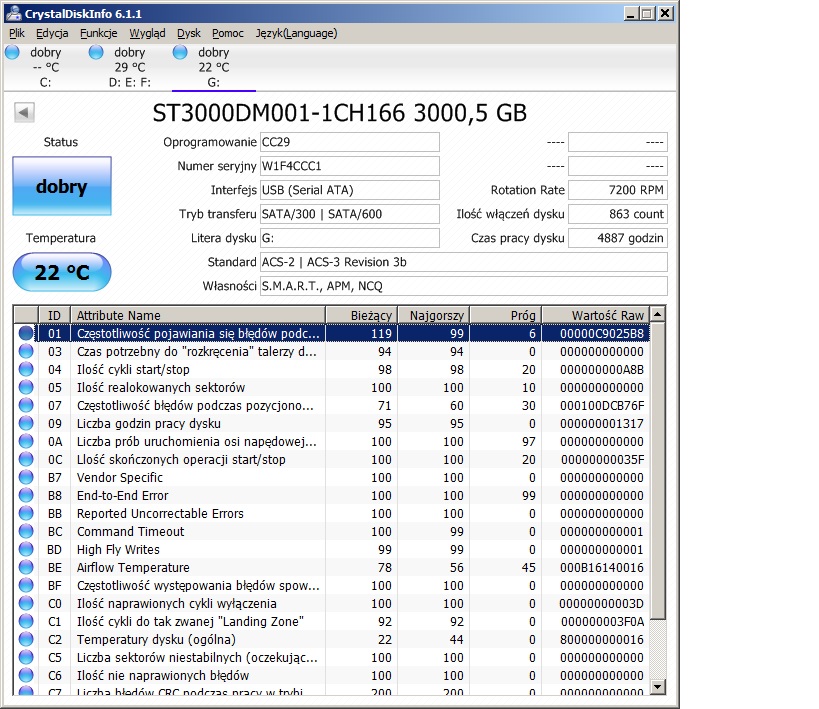Click status orb for attribute 0A row

[26, 441]
